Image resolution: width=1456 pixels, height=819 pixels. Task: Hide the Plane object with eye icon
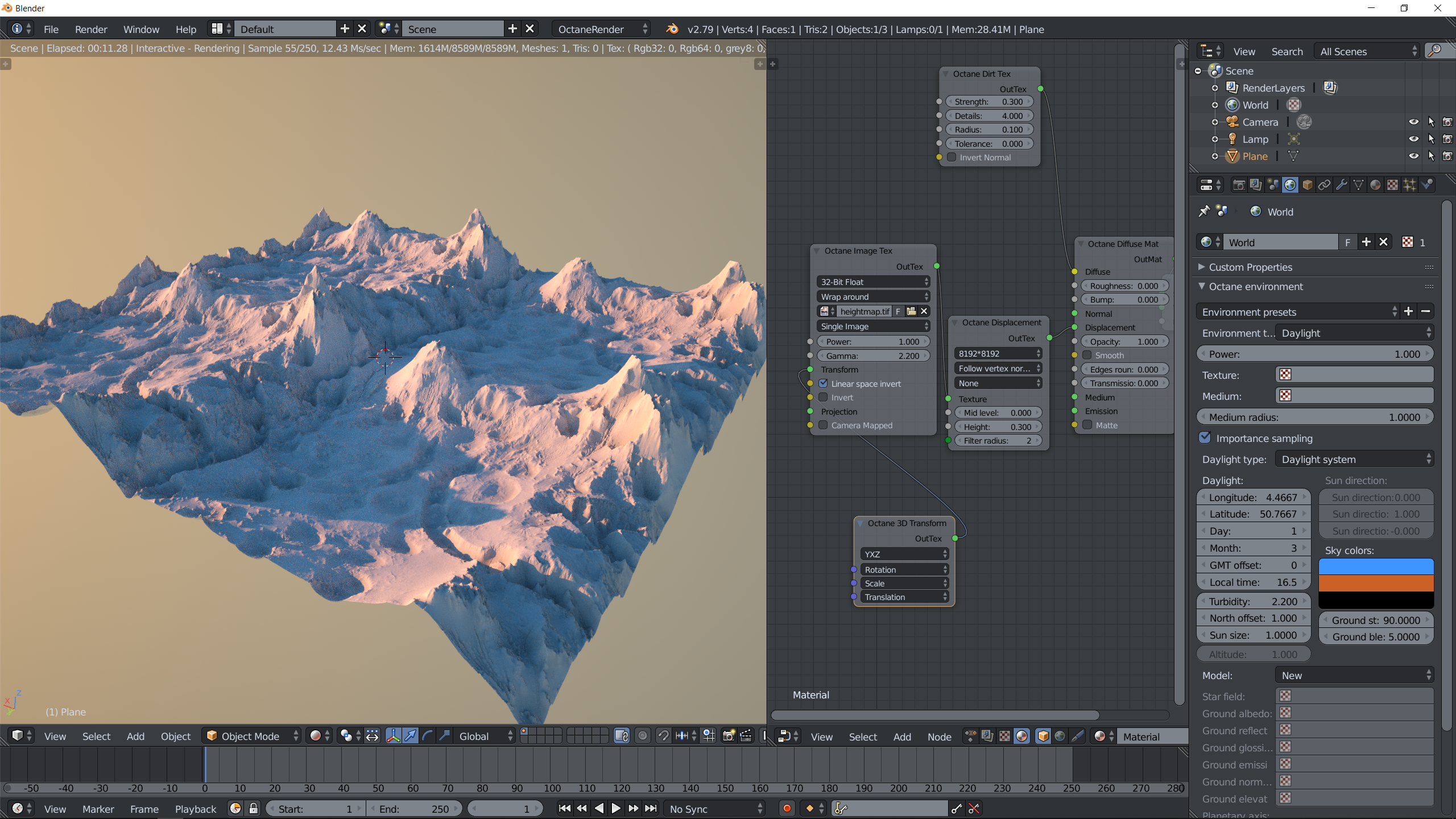pyautogui.click(x=1413, y=156)
